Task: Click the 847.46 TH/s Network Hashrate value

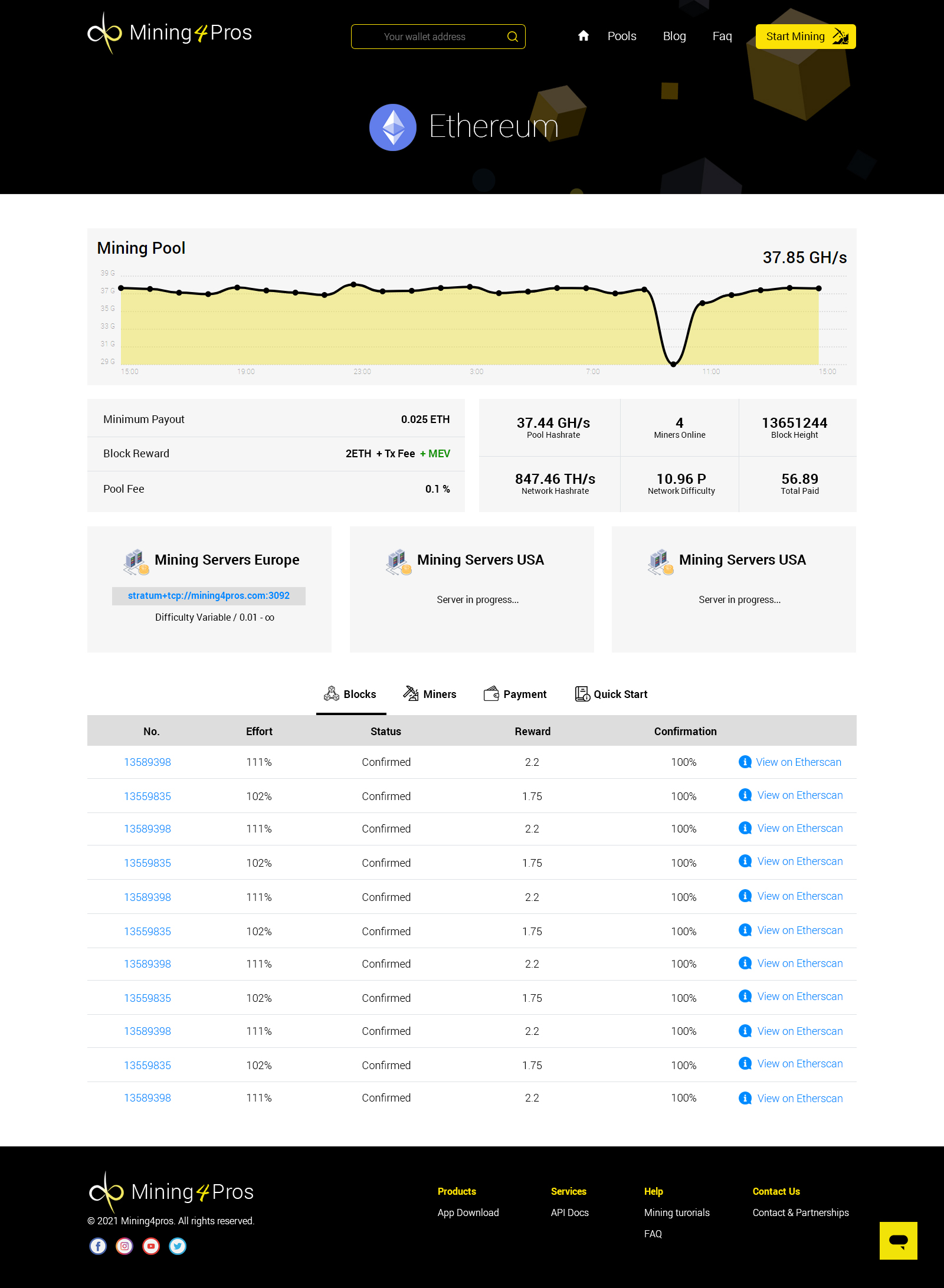Action: 555,479
